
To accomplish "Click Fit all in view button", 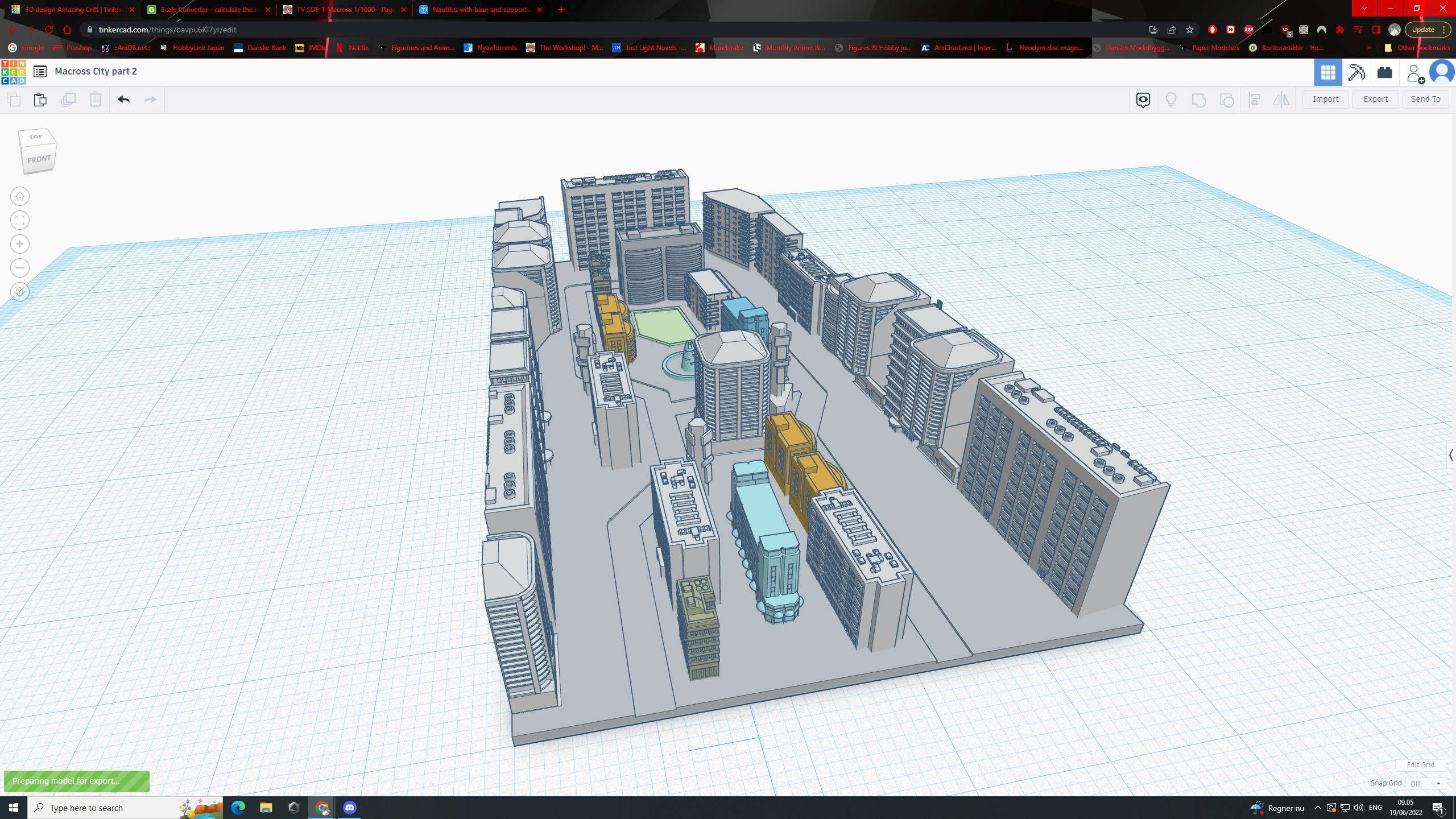I will [20, 220].
